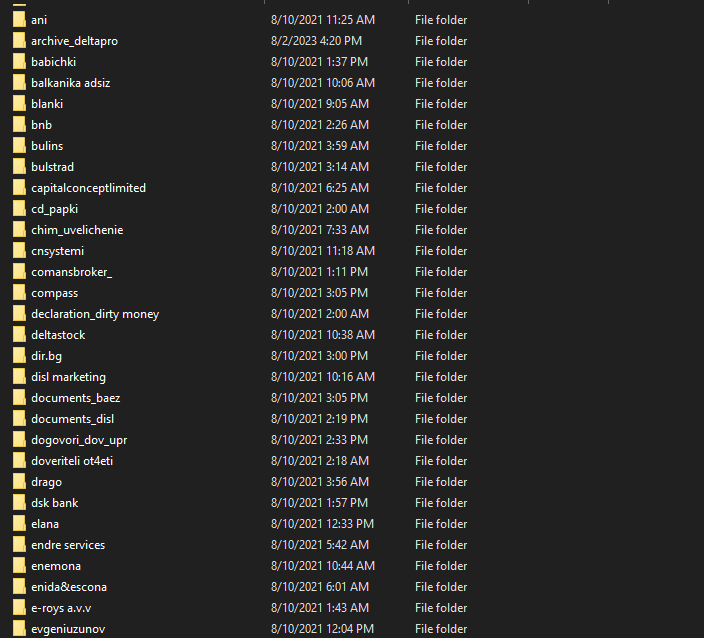Click the archive_deltapro folder icon

click(x=19, y=41)
